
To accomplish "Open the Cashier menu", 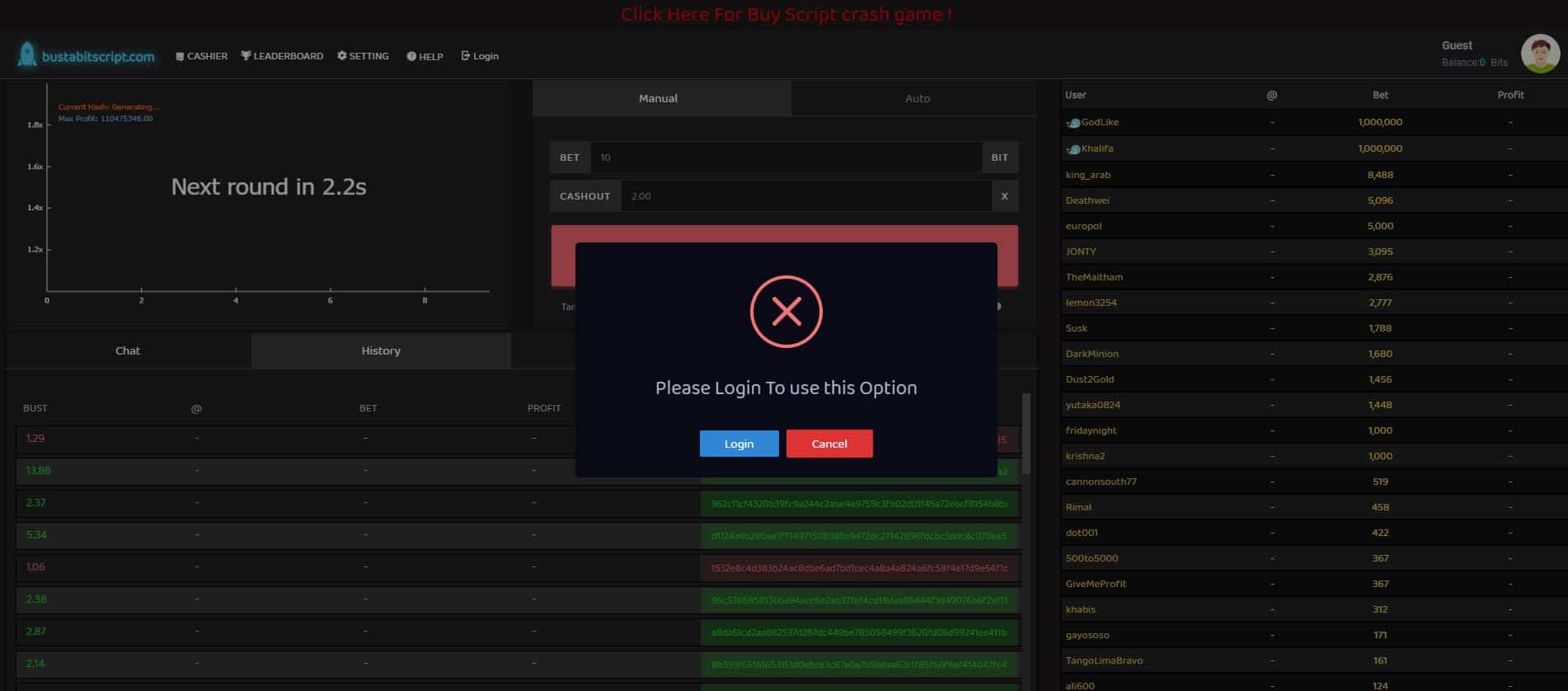I will coord(202,56).
